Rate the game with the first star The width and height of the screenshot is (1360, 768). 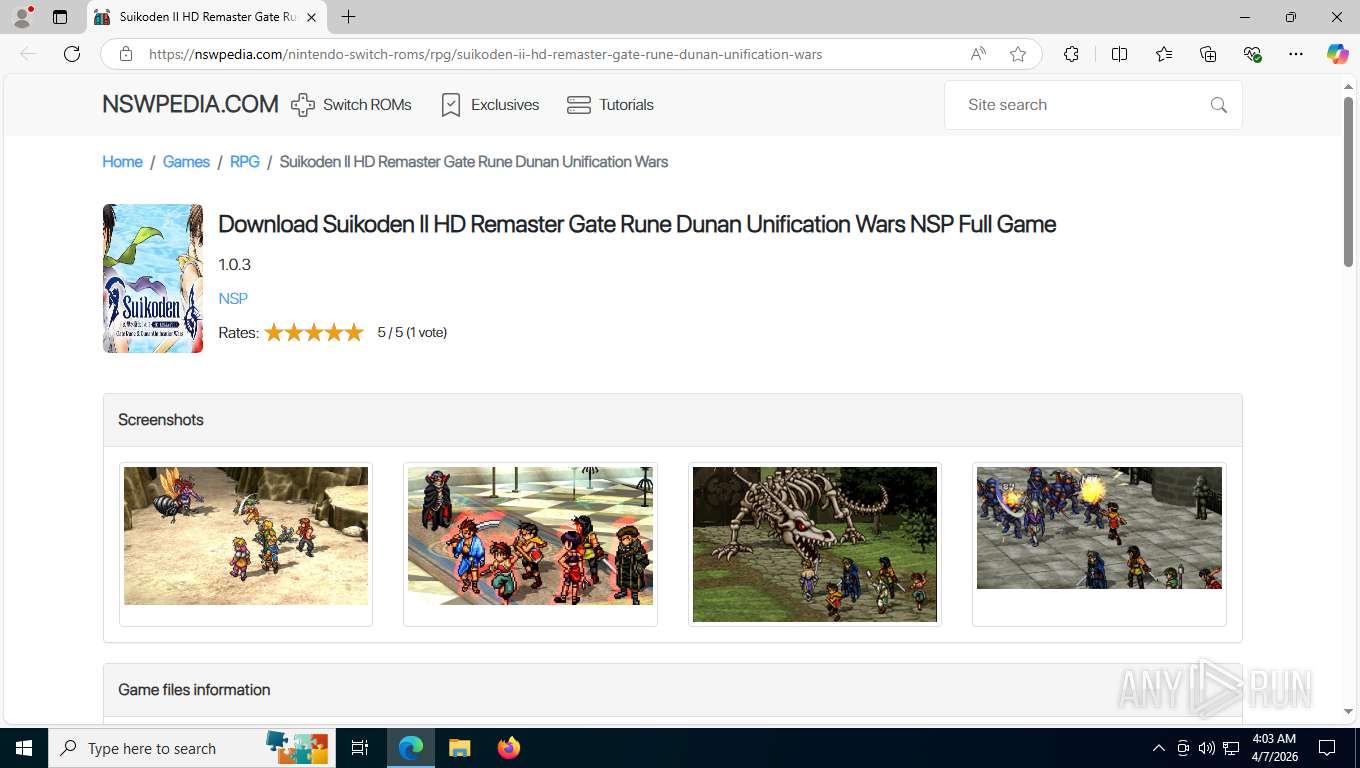pyautogui.click(x=274, y=333)
